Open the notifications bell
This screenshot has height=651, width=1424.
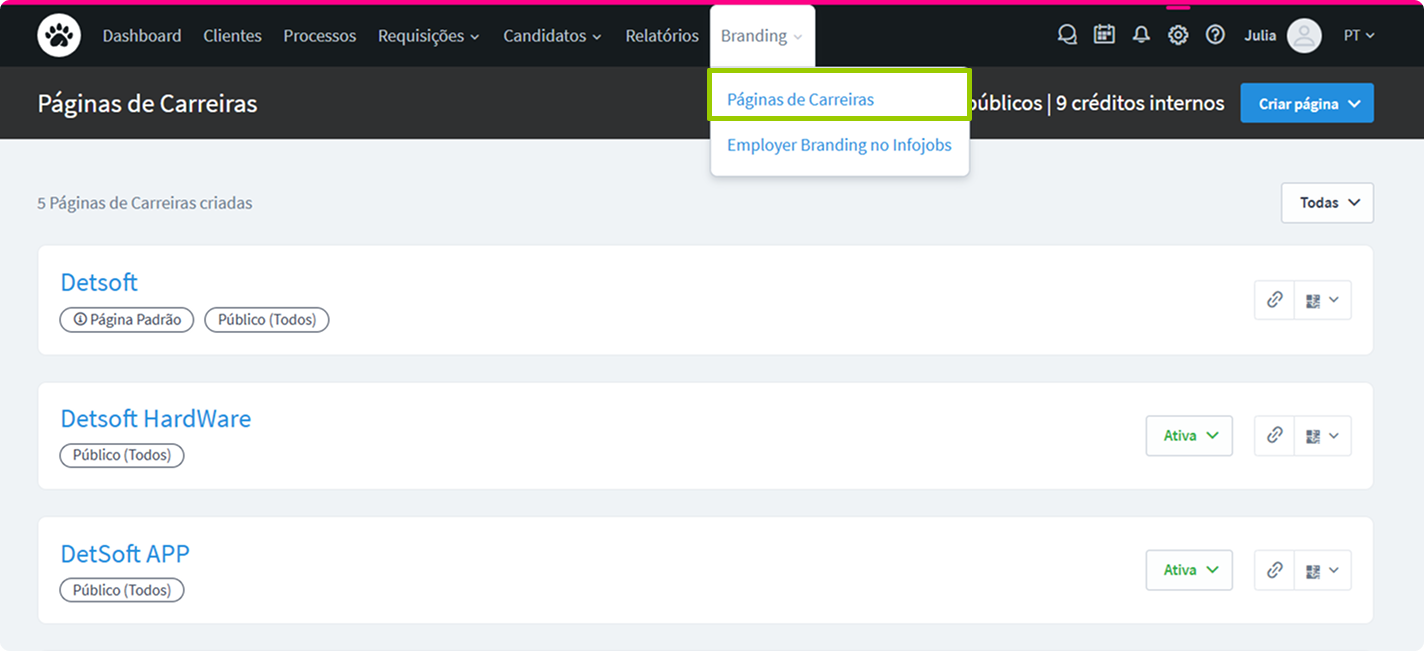(x=1141, y=35)
